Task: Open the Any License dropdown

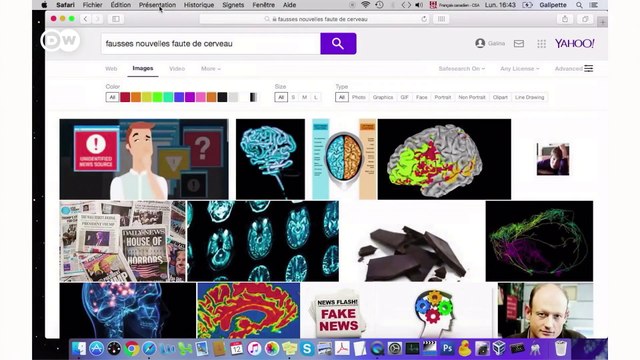Action: click(520, 69)
